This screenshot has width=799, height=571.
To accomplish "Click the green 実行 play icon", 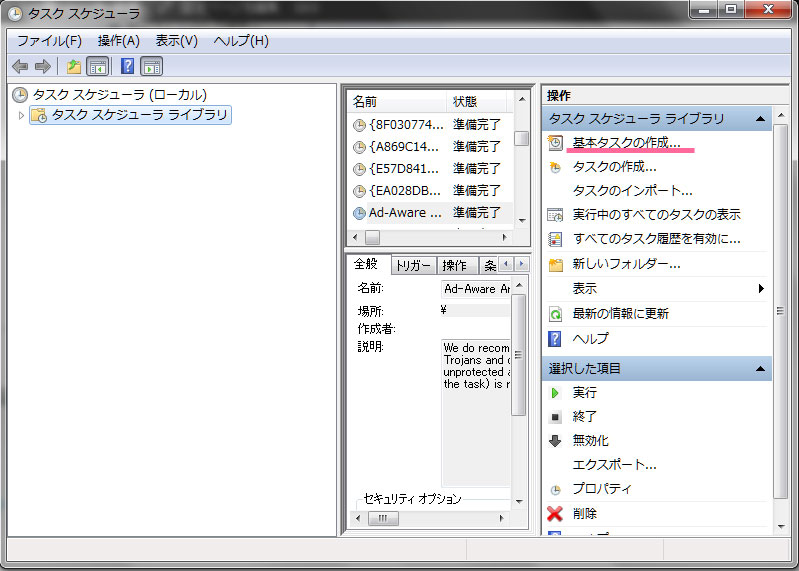I will coord(555,393).
